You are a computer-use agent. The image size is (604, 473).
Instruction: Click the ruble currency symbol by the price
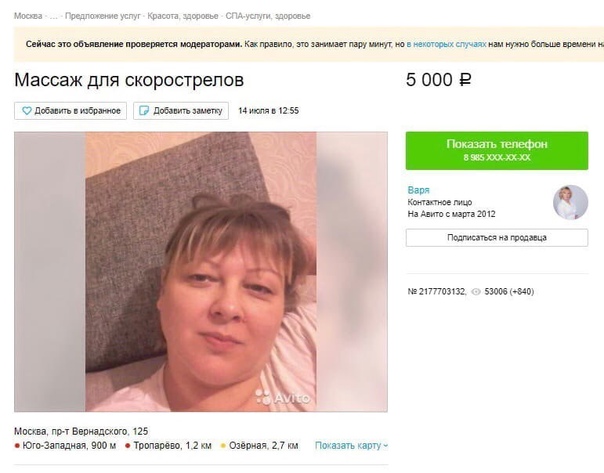tap(465, 80)
